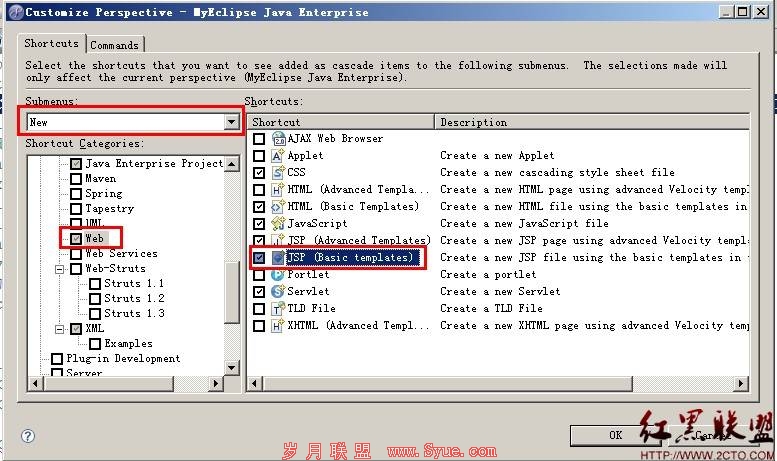Click shortcuts list left scroll arrow
This screenshot has height=461, width=777.
pos(255,383)
